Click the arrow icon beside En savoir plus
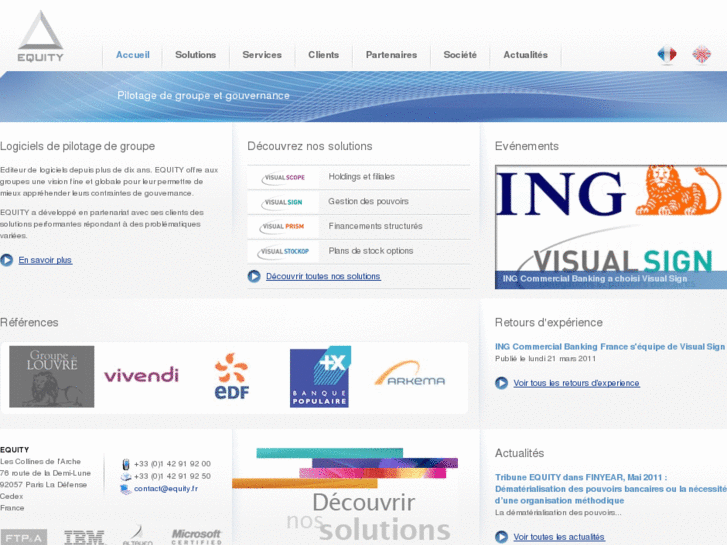Screen dimensions: 727x545 coord(6,260)
